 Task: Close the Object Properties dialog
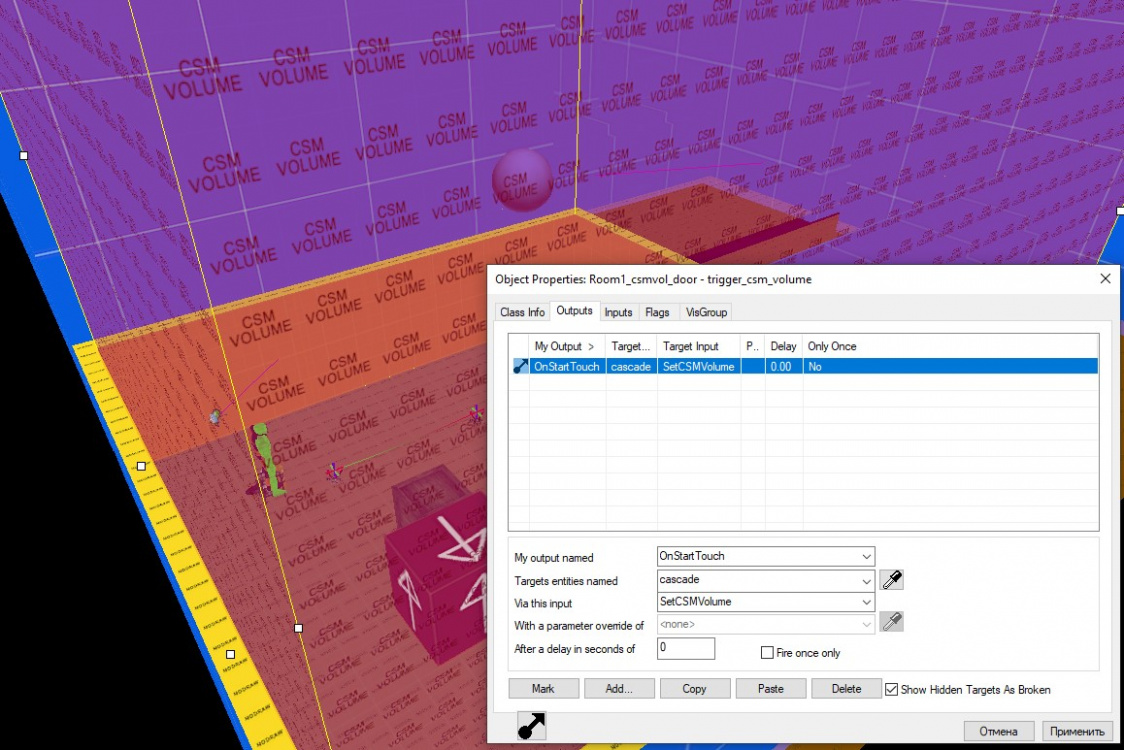(1105, 278)
